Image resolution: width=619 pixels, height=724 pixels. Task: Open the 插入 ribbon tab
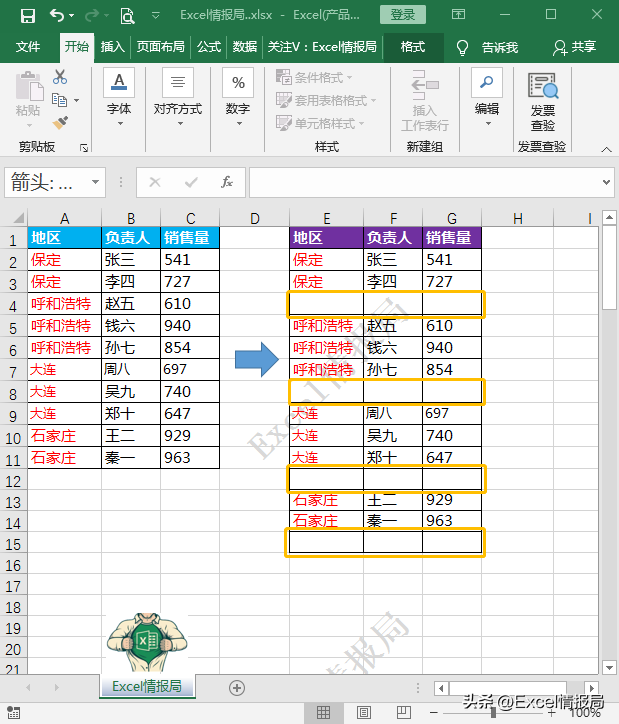[113, 47]
